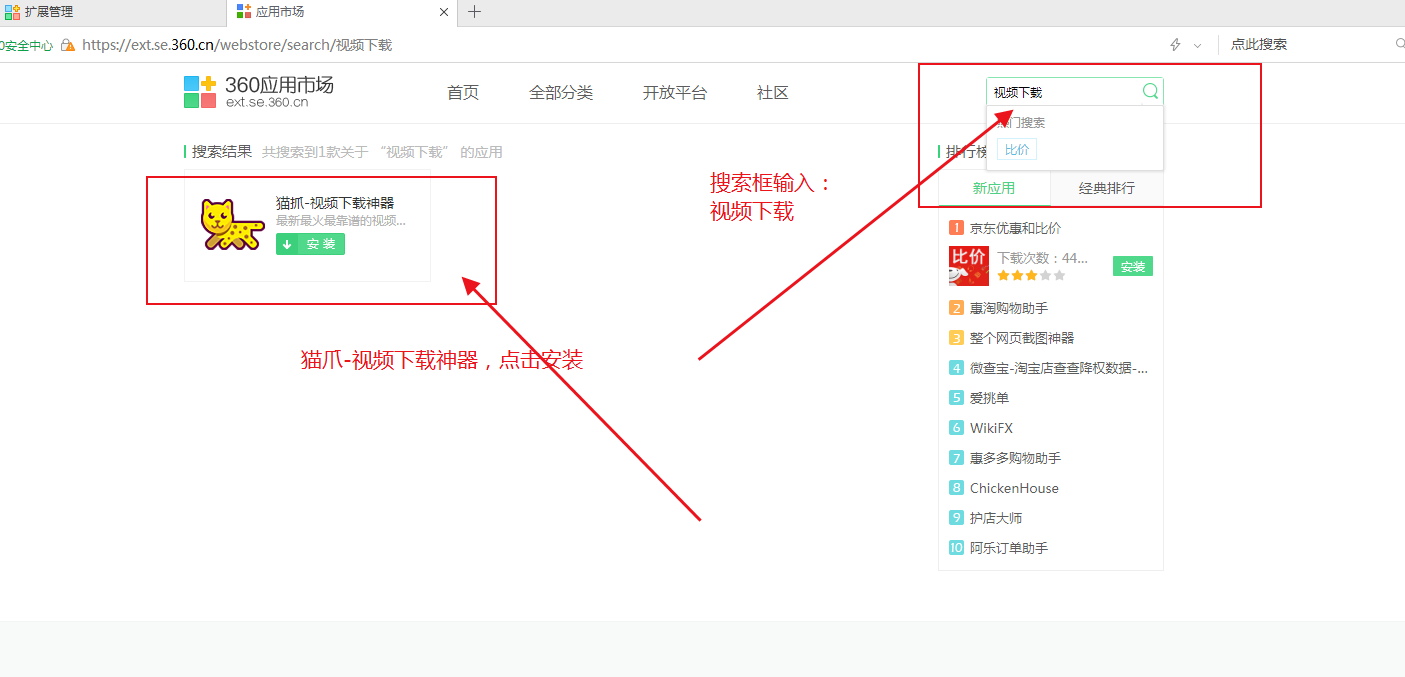The image size is (1405, 677).
Task: Open ChickenHouse in the ranking list
Action: [1014, 488]
